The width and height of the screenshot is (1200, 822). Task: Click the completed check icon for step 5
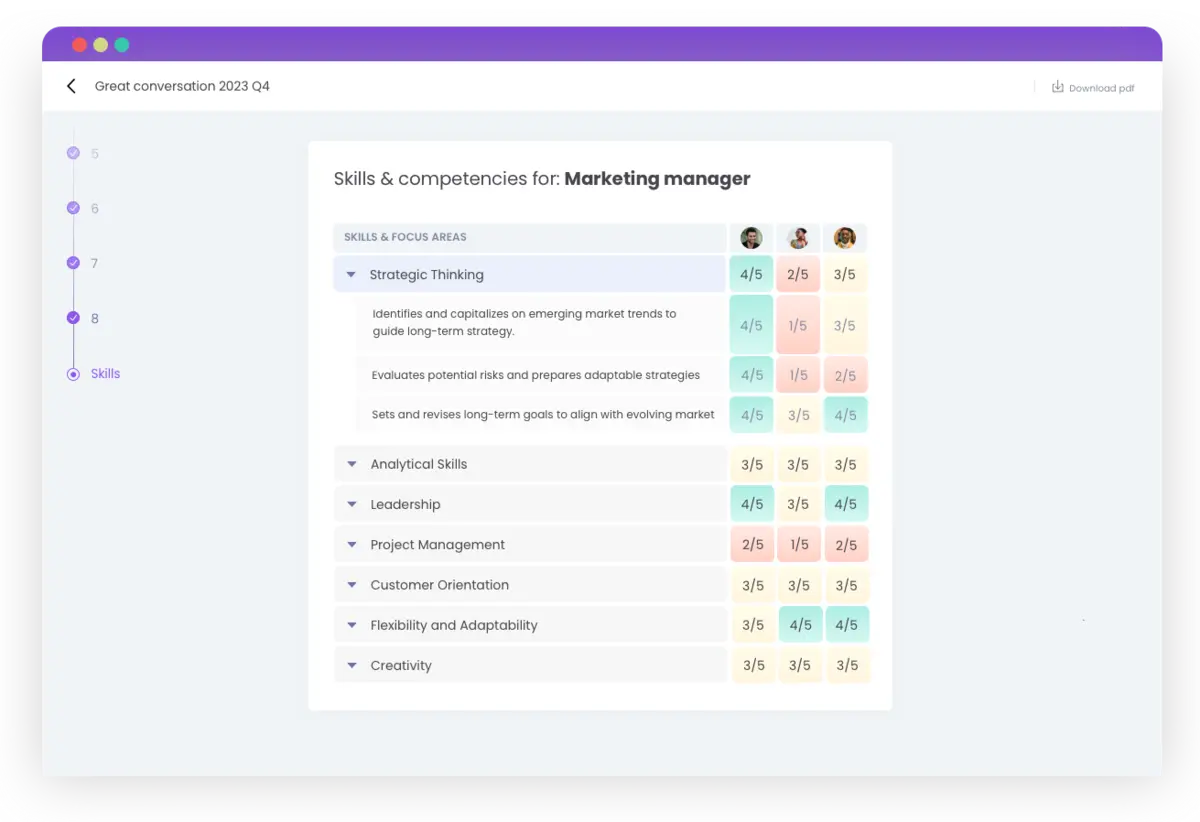(72, 153)
